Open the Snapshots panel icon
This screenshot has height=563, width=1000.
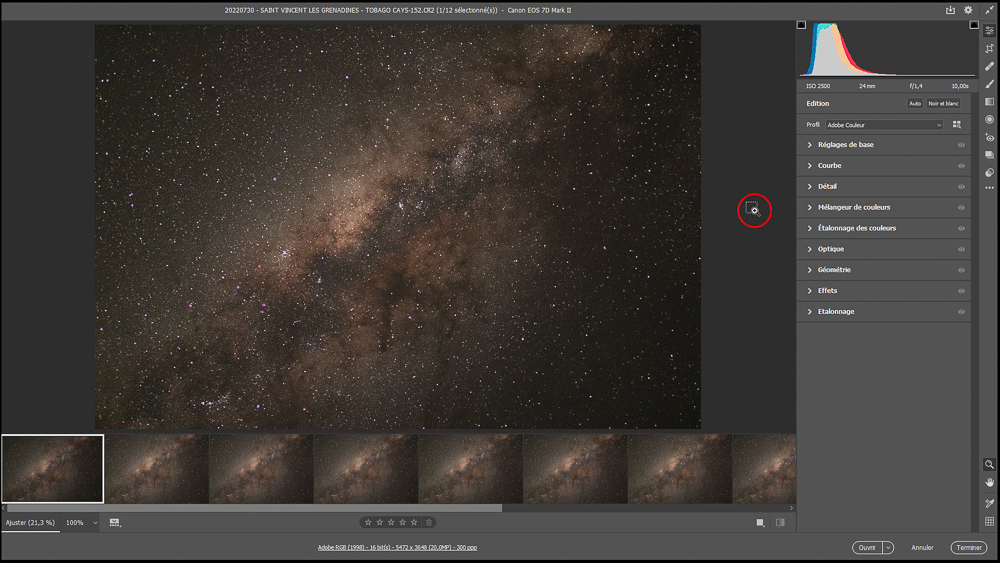point(989,155)
